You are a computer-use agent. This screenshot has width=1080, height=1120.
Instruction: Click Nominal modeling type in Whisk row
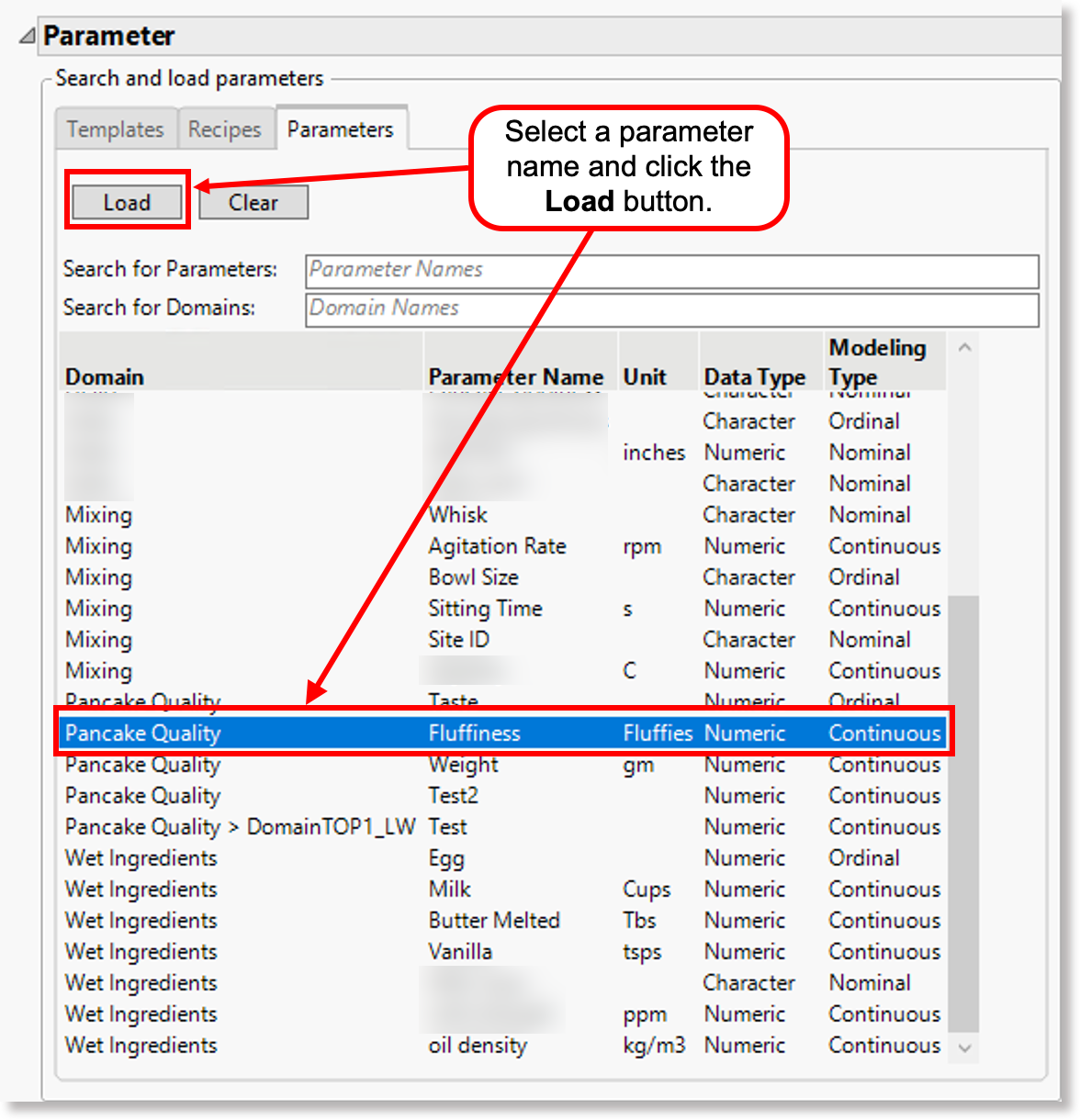[870, 515]
